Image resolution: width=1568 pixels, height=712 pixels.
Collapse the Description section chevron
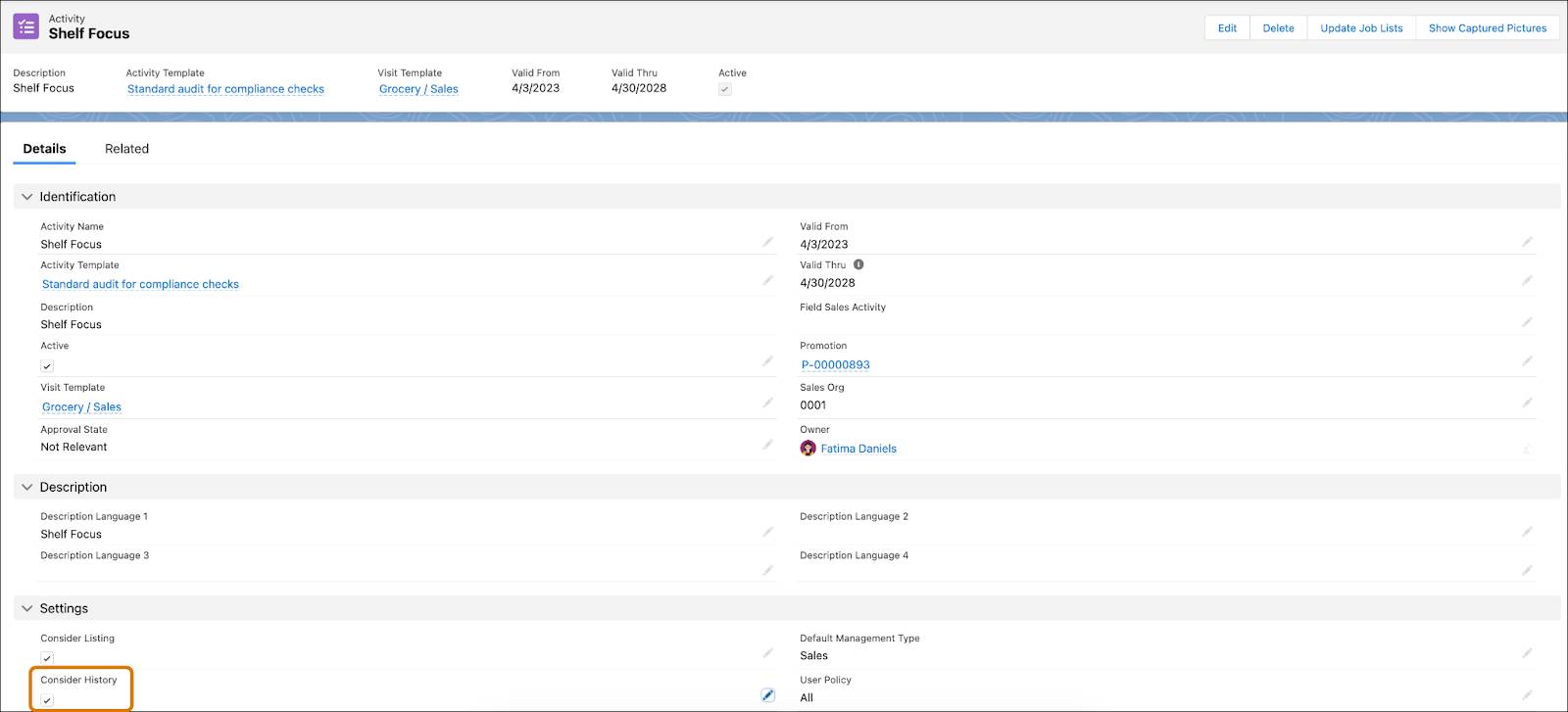[x=27, y=487]
